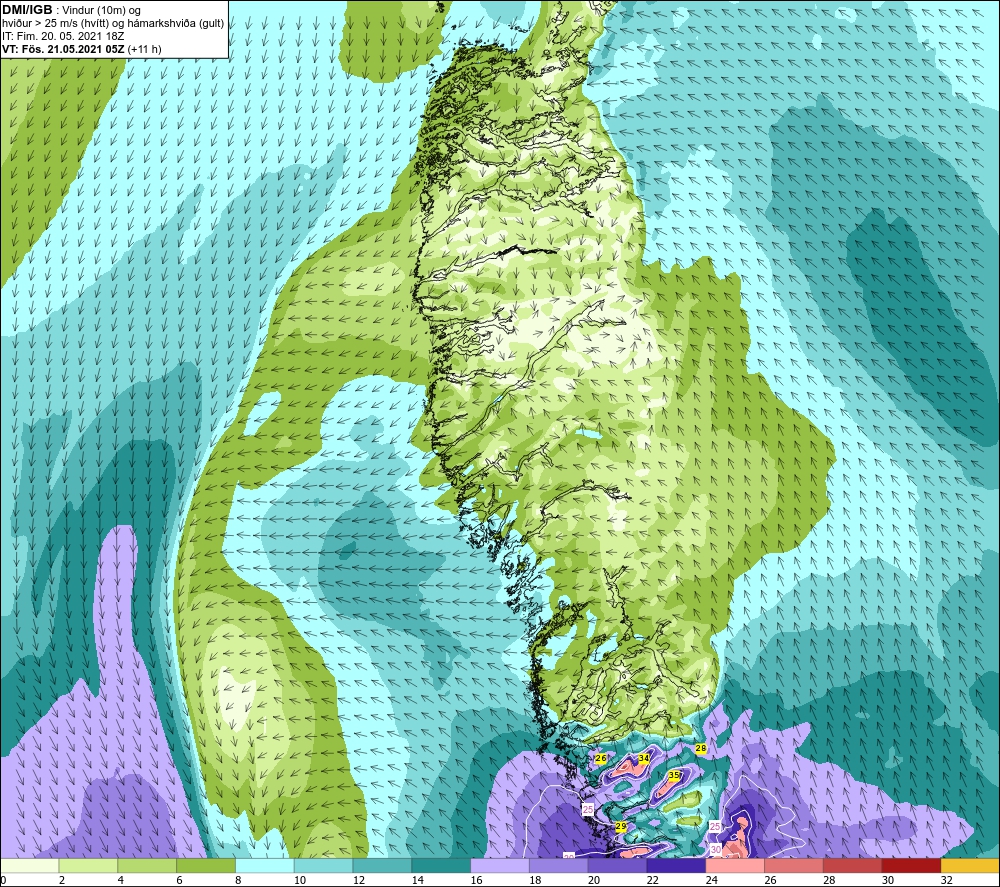Click the 'VT: Fös. 21.05.2021 05Z' valid time
Screen dimensions: 1000x887
click(x=63, y=49)
